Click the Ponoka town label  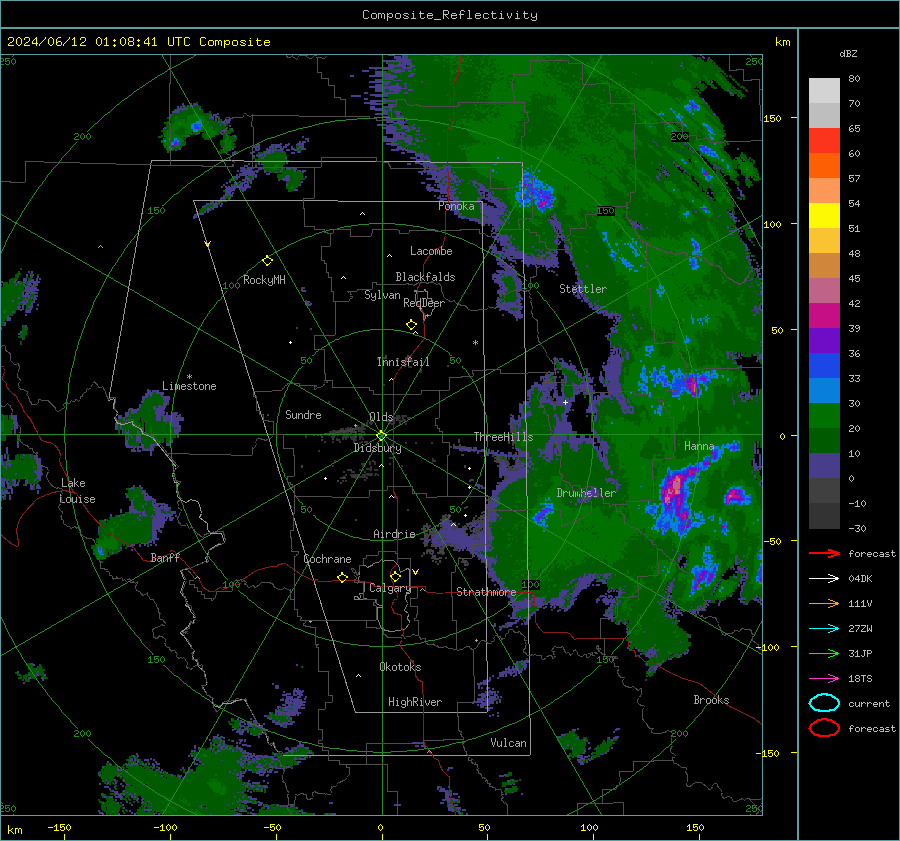point(456,206)
